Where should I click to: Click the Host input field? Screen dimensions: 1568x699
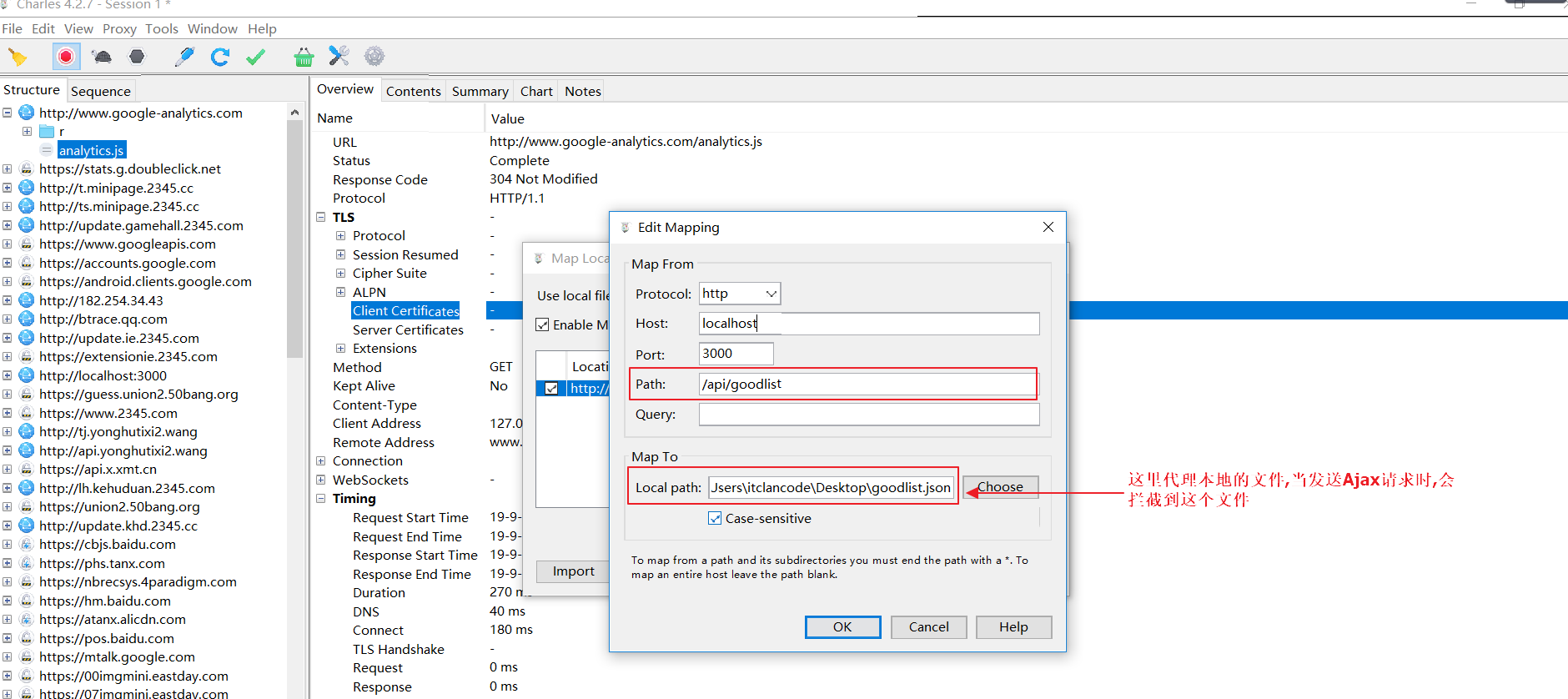pos(869,324)
